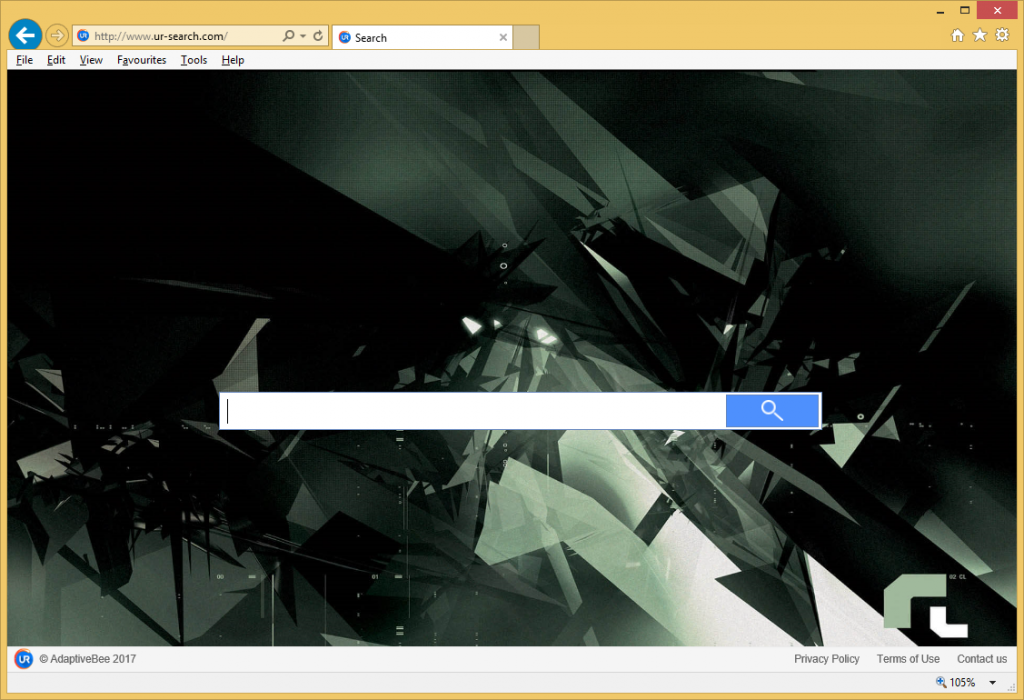Screen dimensions: 1024x700
Task: Open a new tab
Action: click(x=526, y=38)
